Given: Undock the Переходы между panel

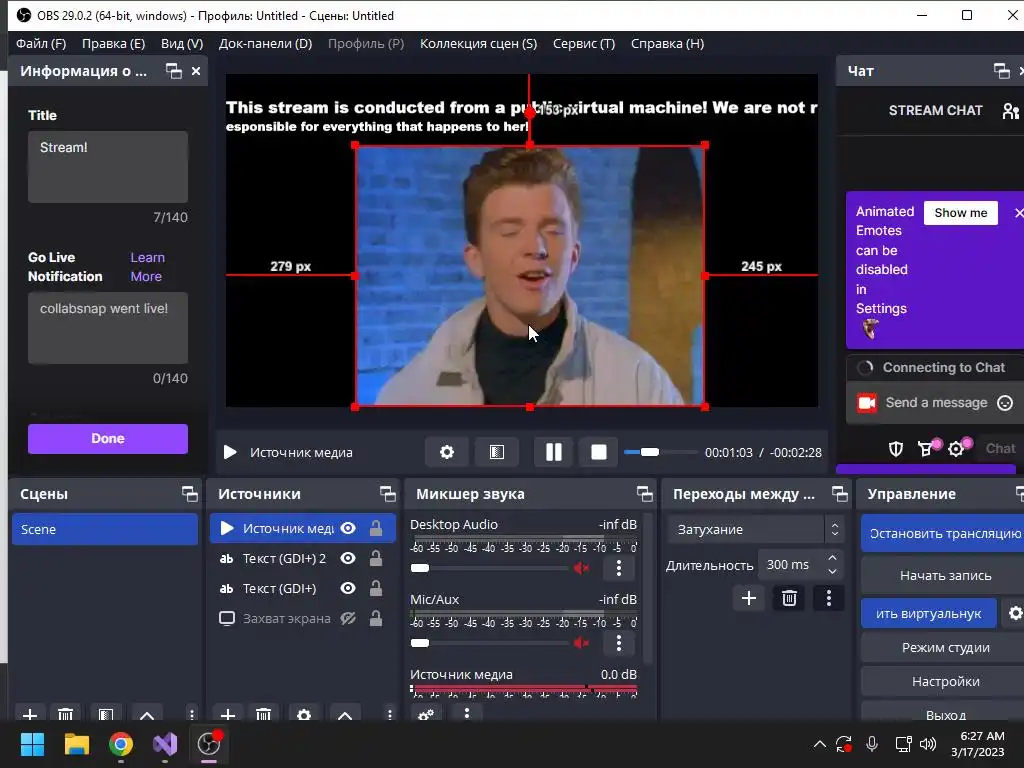Looking at the screenshot, I should point(840,494).
